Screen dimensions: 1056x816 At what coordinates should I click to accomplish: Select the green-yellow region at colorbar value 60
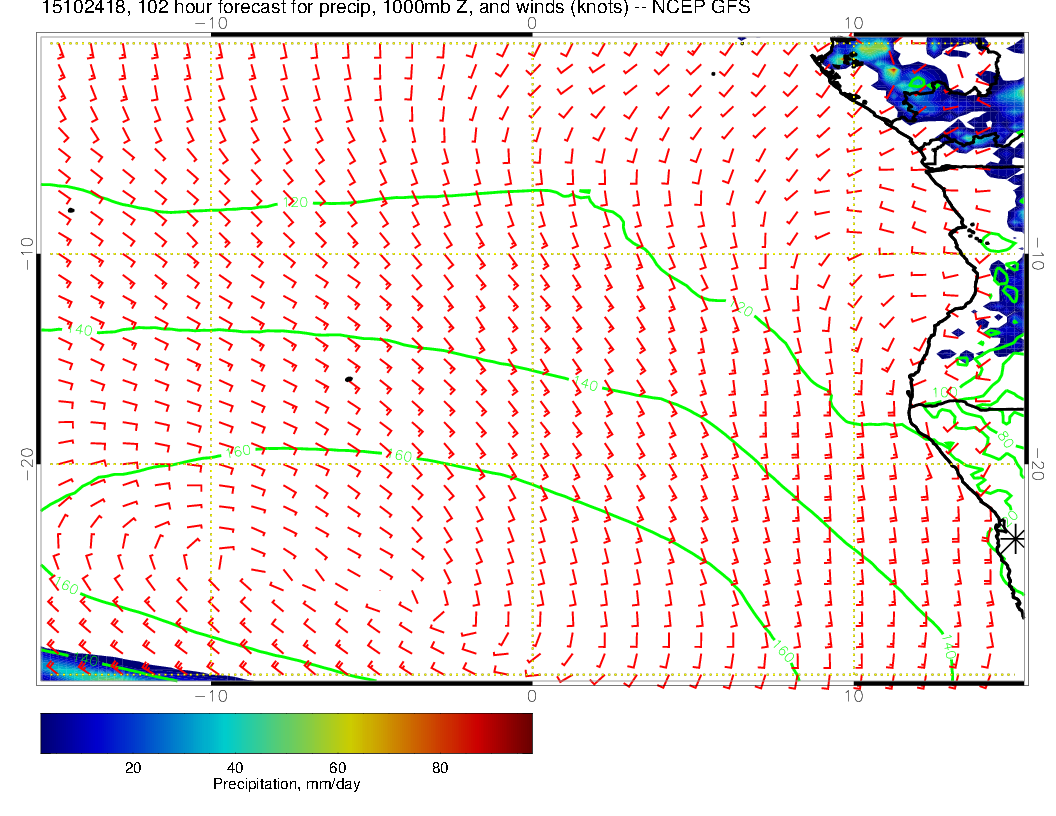click(x=337, y=732)
